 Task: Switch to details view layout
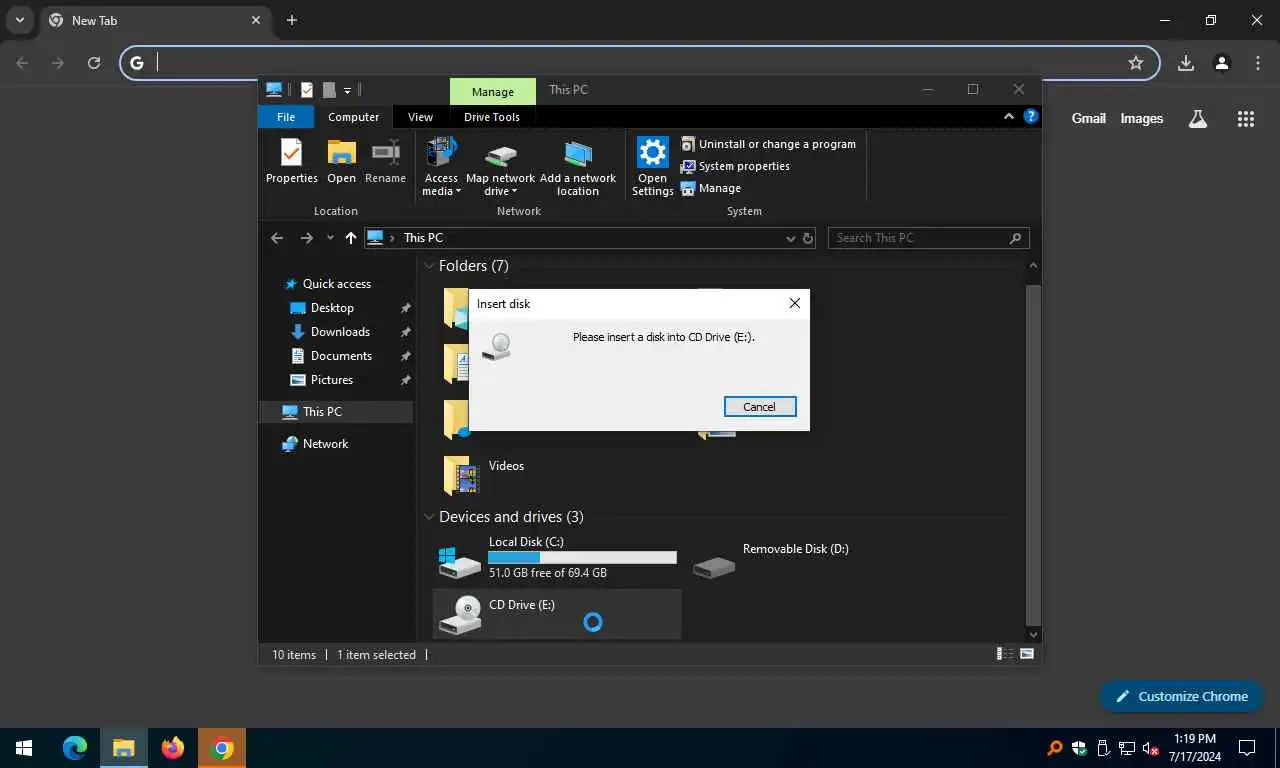(x=1005, y=654)
